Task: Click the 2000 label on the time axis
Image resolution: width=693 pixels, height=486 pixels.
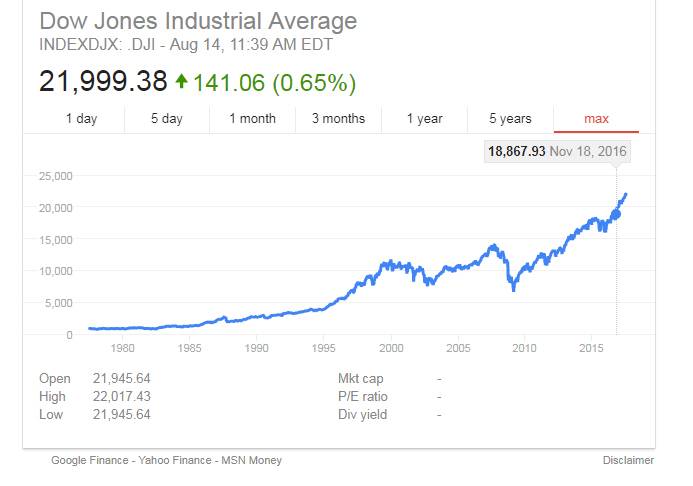Action: 391,348
